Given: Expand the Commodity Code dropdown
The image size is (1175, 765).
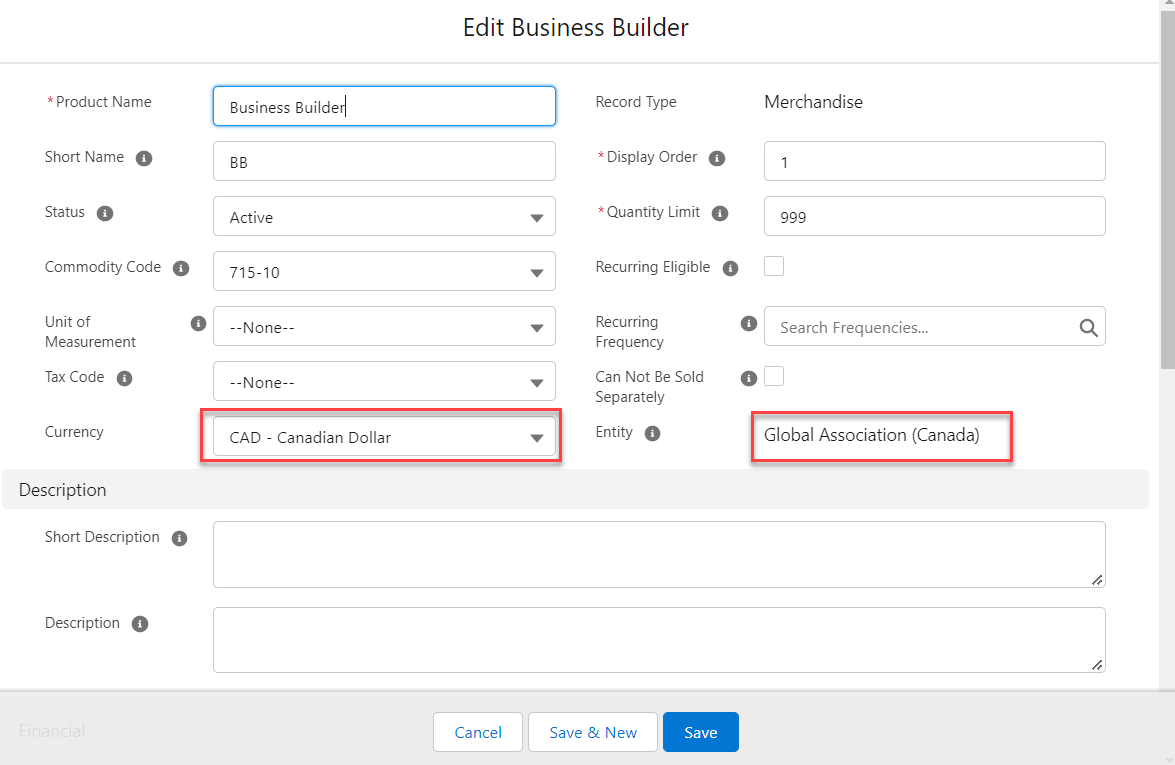Looking at the screenshot, I should tap(384, 272).
